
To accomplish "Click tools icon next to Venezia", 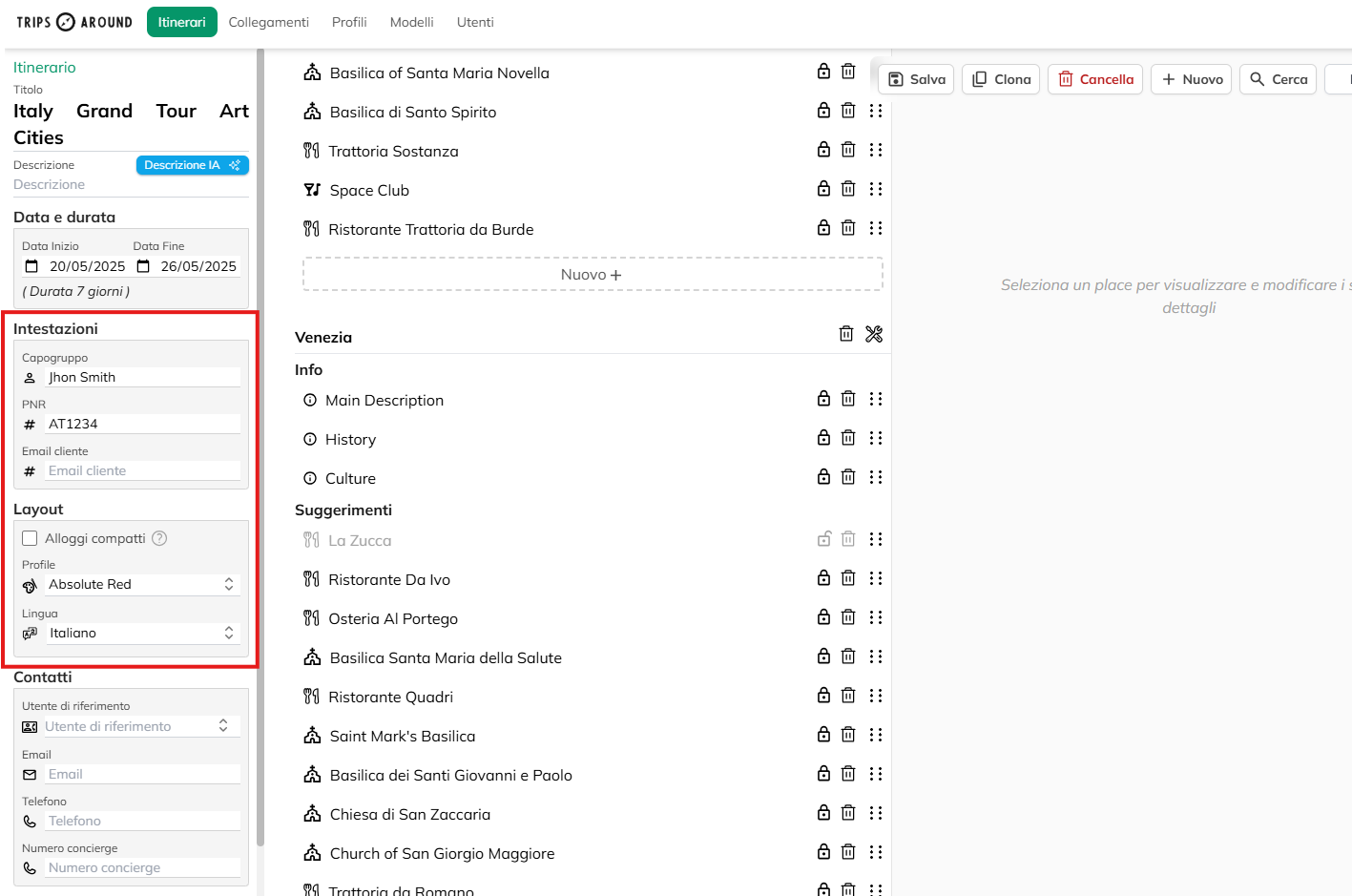I will 874,334.
